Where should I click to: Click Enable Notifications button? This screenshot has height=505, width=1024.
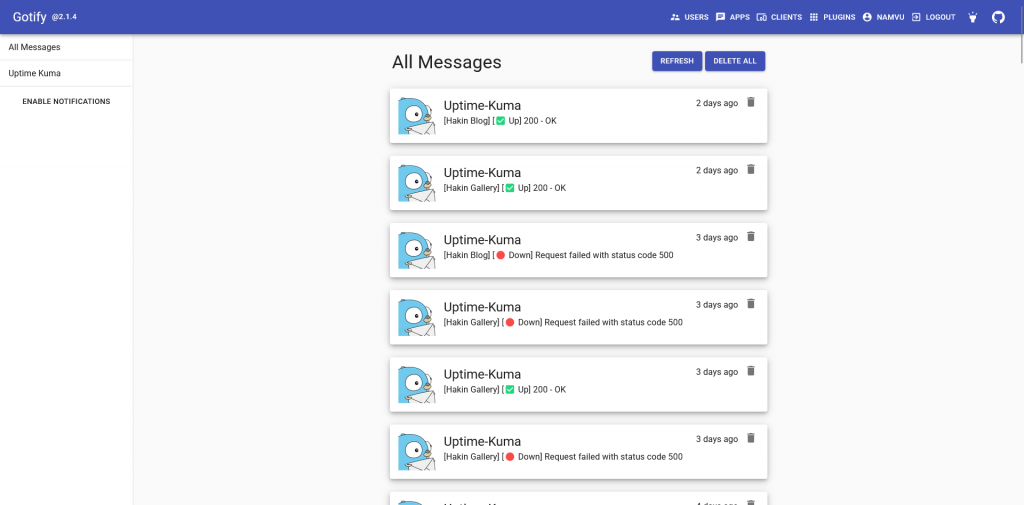pyautogui.click(x=66, y=101)
